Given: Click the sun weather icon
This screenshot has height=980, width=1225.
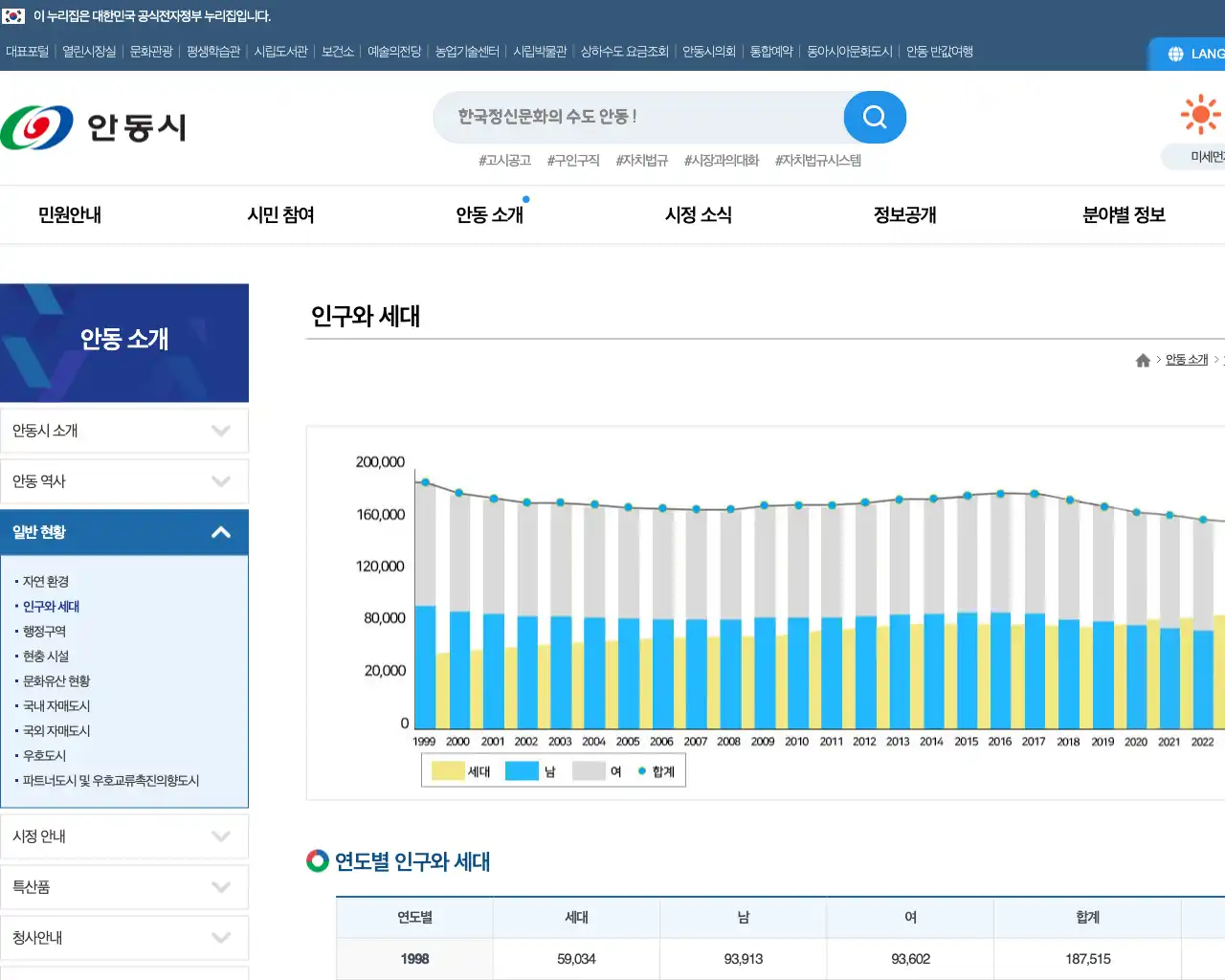Looking at the screenshot, I should [1200, 115].
